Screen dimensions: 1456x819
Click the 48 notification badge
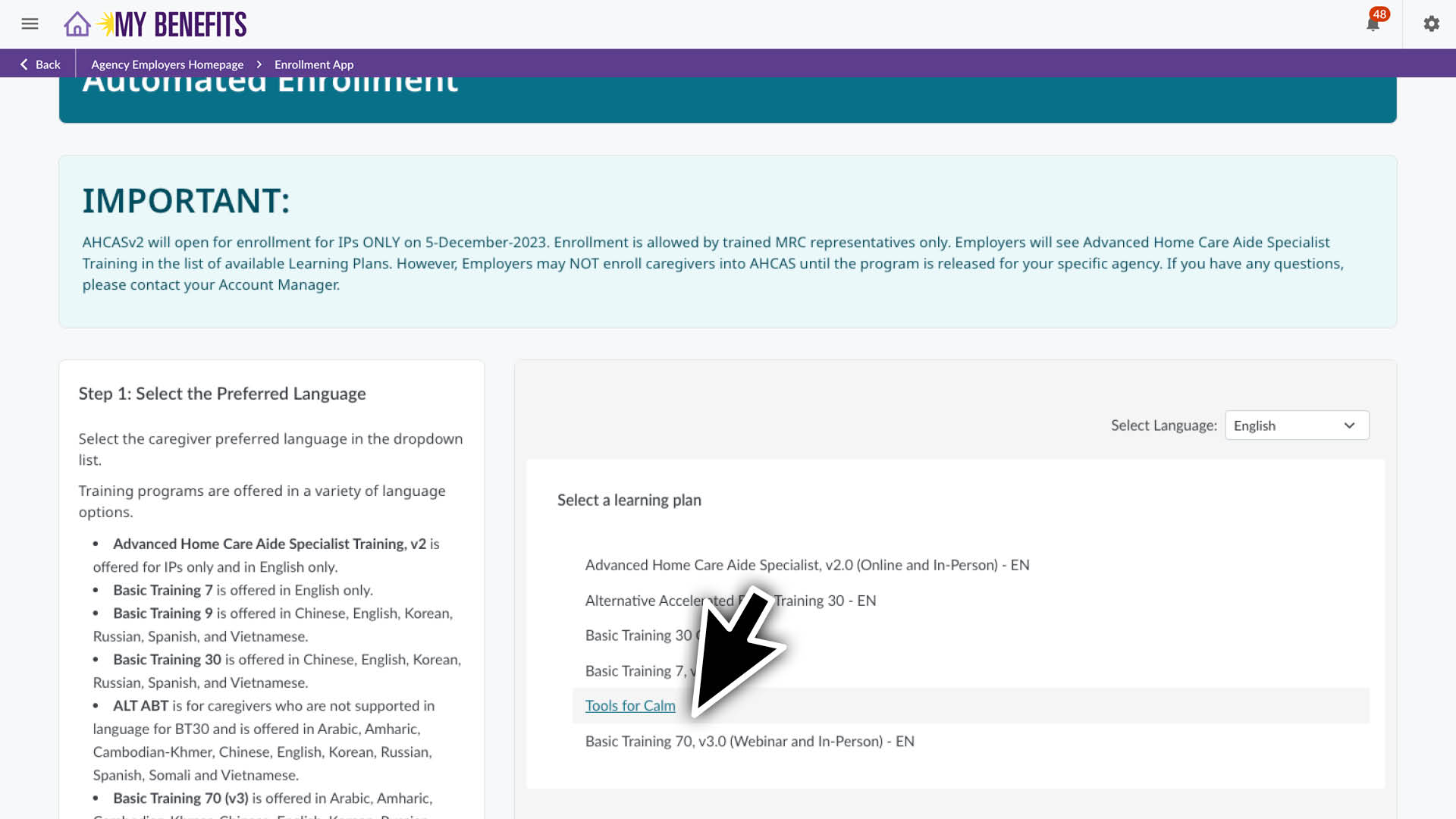(1379, 14)
